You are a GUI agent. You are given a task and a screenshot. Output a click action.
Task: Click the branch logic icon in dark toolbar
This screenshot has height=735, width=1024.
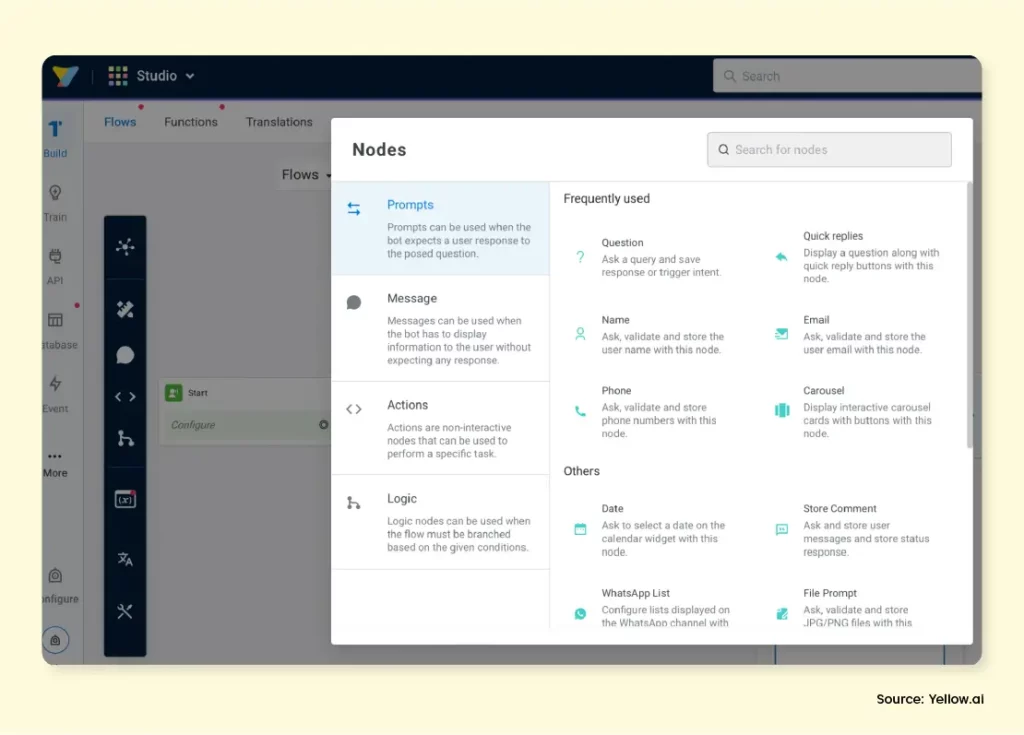pyautogui.click(x=125, y=438)
